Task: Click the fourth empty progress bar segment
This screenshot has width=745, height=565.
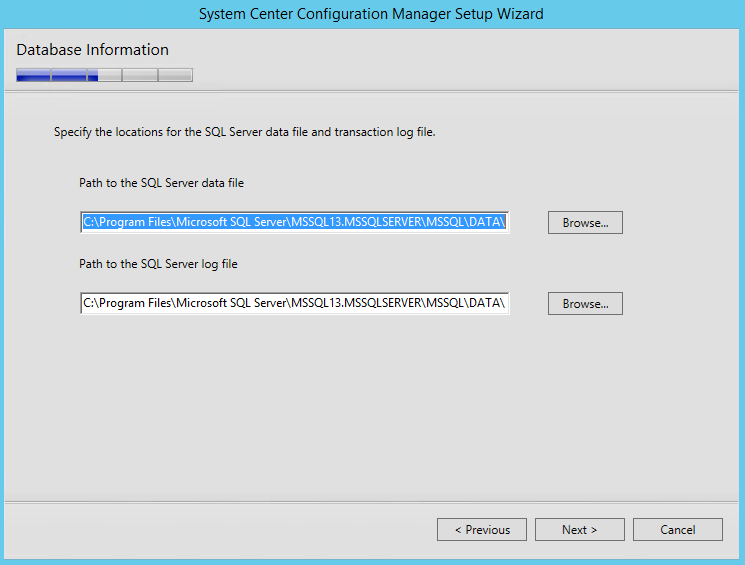Action: [x=140, y=75]
